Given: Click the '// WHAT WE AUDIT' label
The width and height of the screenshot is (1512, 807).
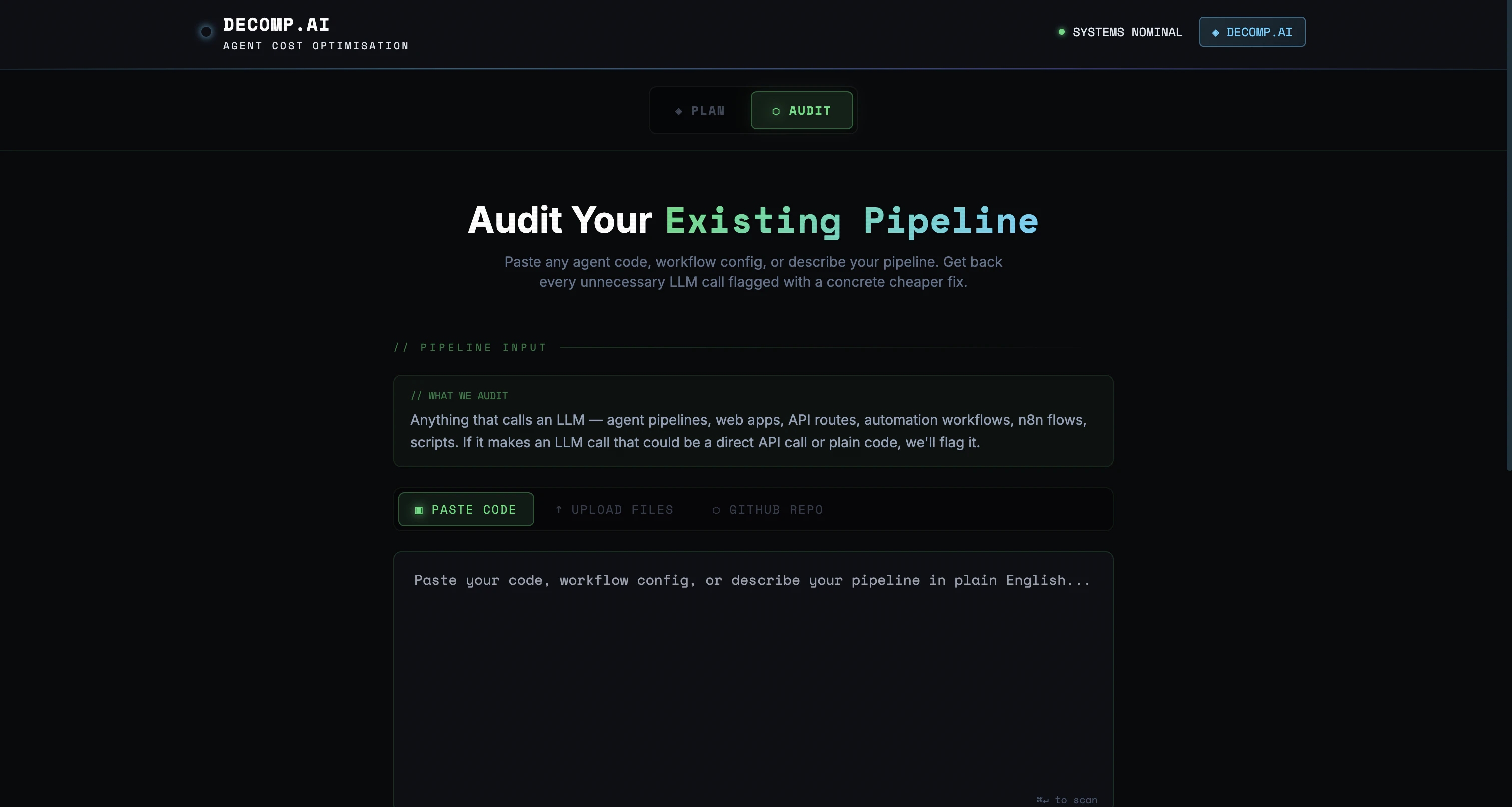Looking at the screenshot, I should coord(459,396).
